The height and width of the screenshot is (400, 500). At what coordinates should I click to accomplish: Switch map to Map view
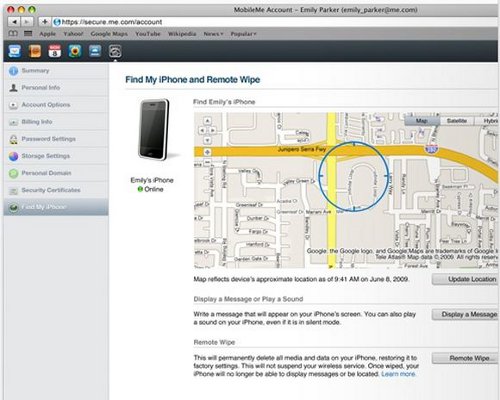pos(422,121)
